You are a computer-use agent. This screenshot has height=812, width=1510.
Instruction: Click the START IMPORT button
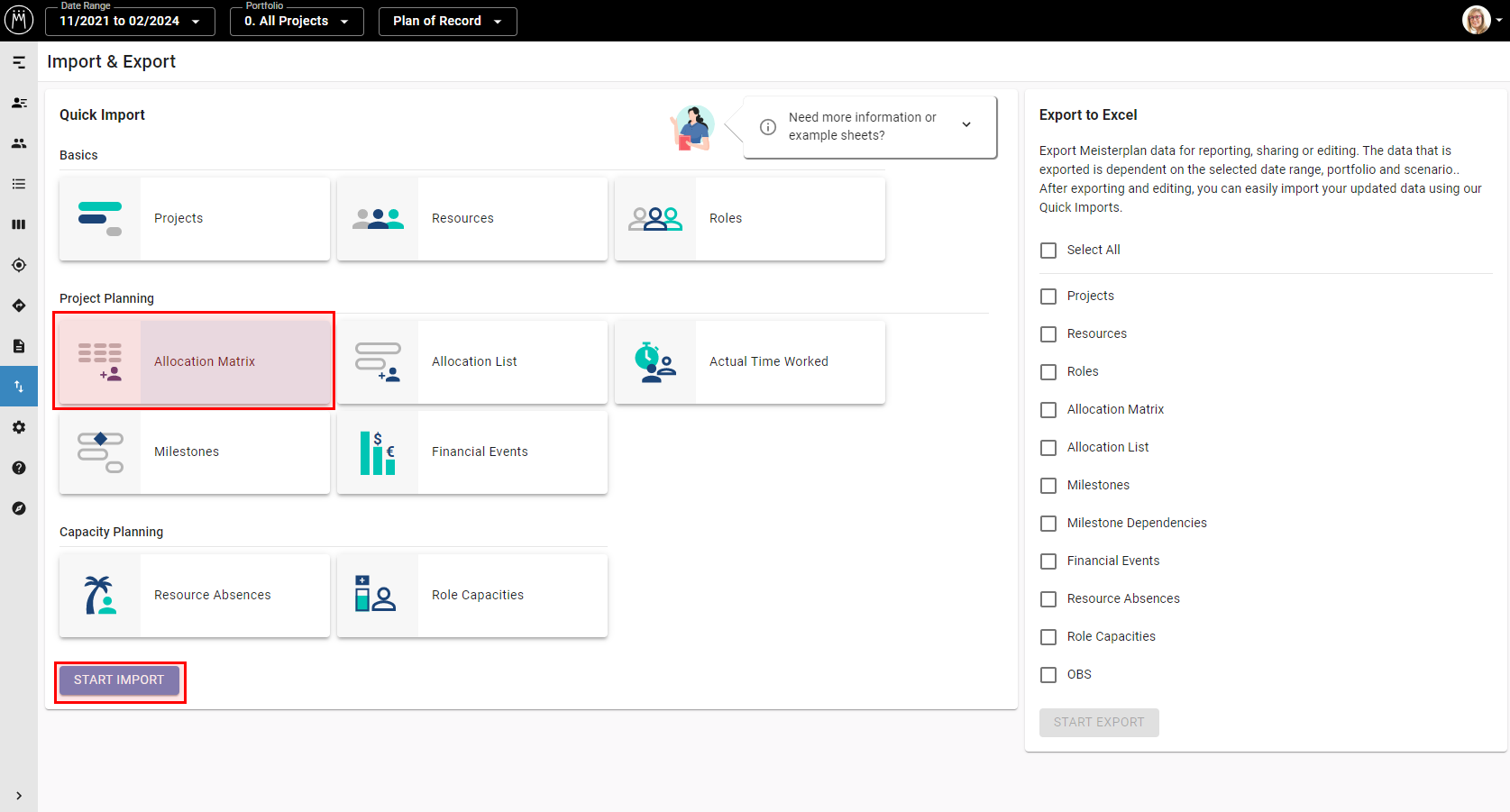pos(119,680)
